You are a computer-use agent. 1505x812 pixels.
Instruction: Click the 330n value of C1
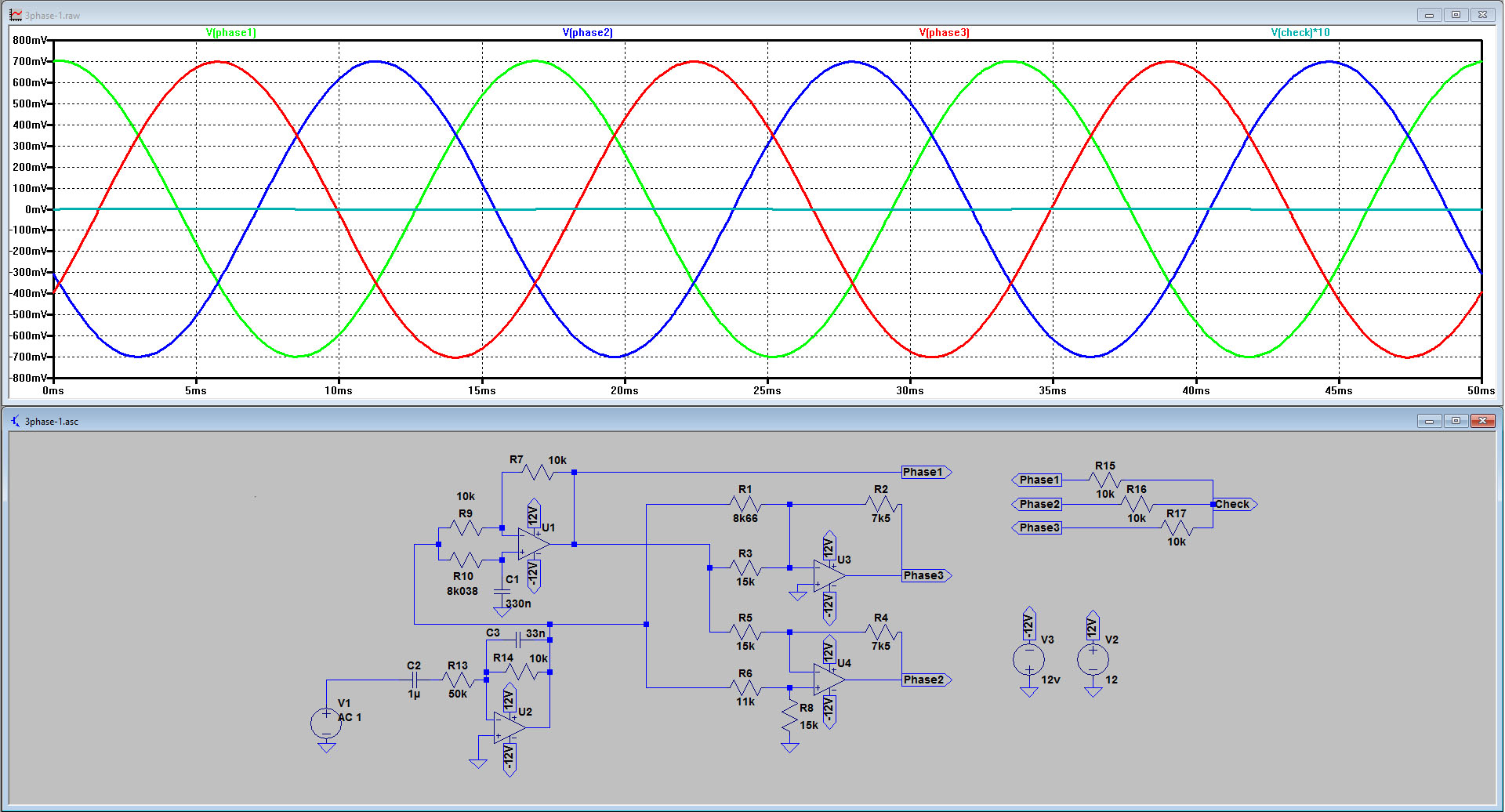coord(518,604)
